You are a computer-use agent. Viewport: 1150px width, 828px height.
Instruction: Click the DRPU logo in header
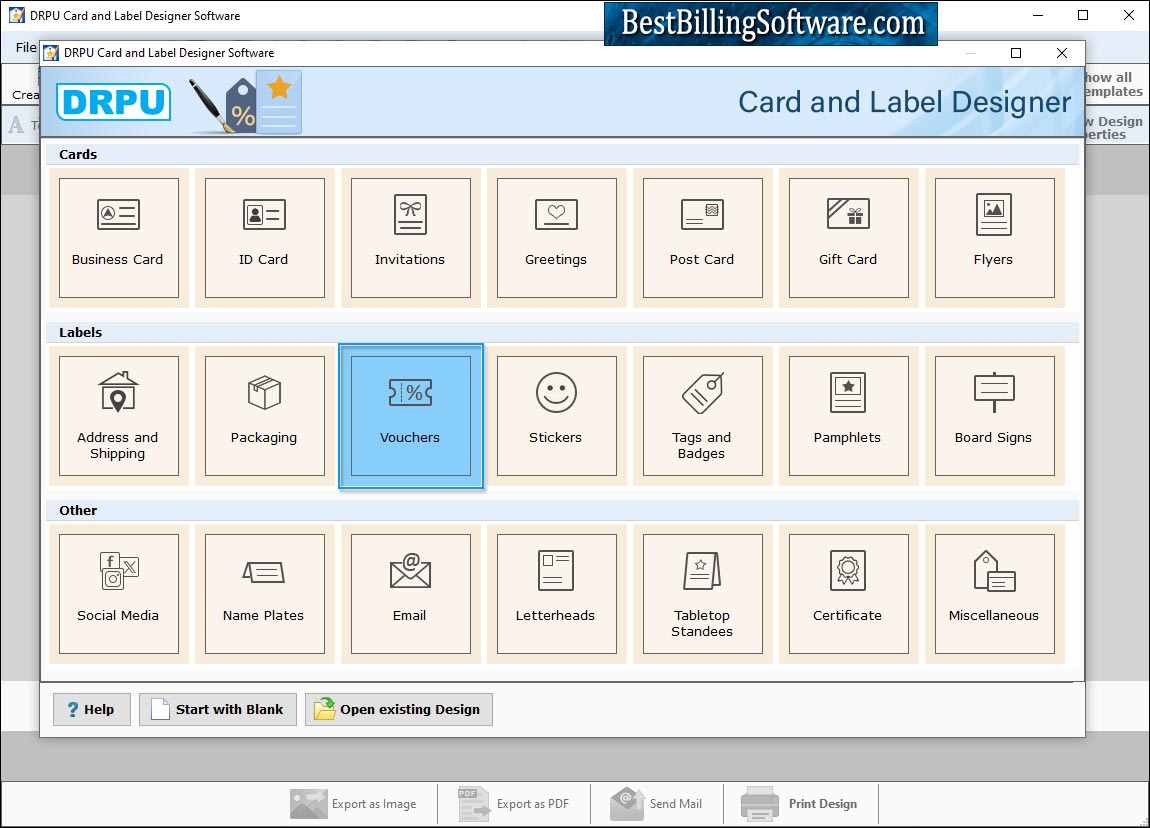114,102
